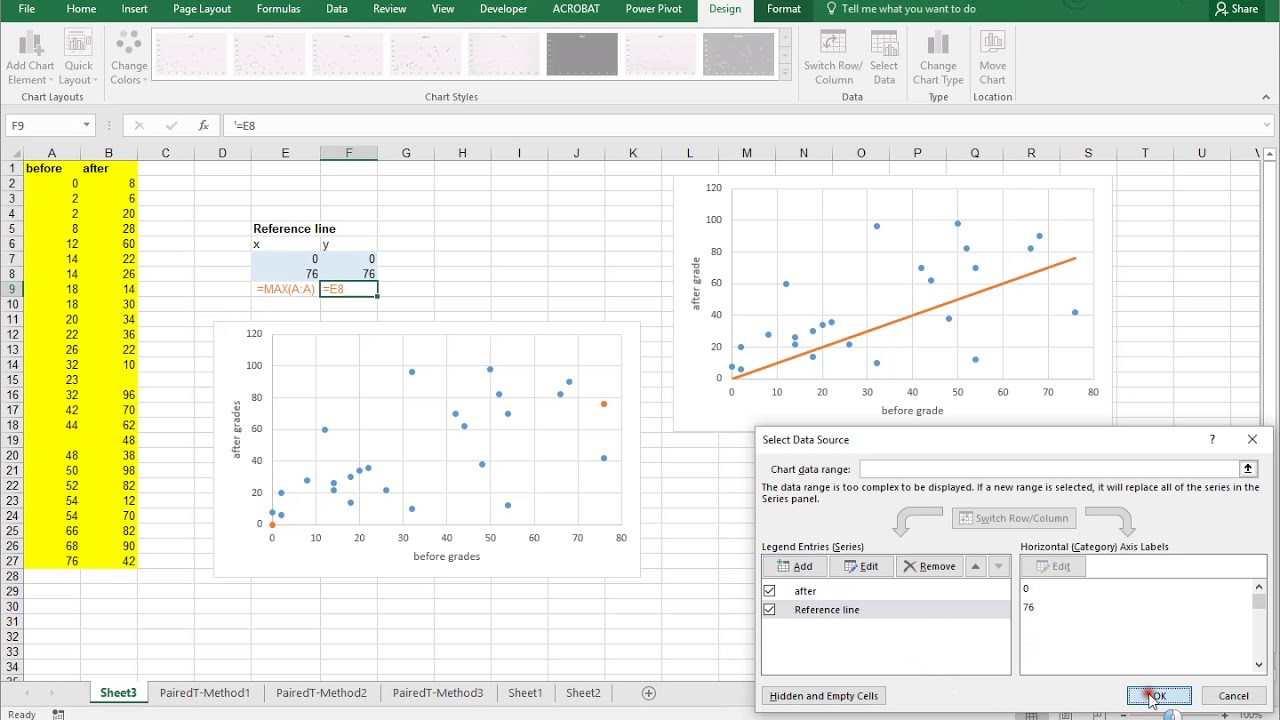Collapse the ribbon arrow
Viewport: 1280px width, 720px height.
1266,97
